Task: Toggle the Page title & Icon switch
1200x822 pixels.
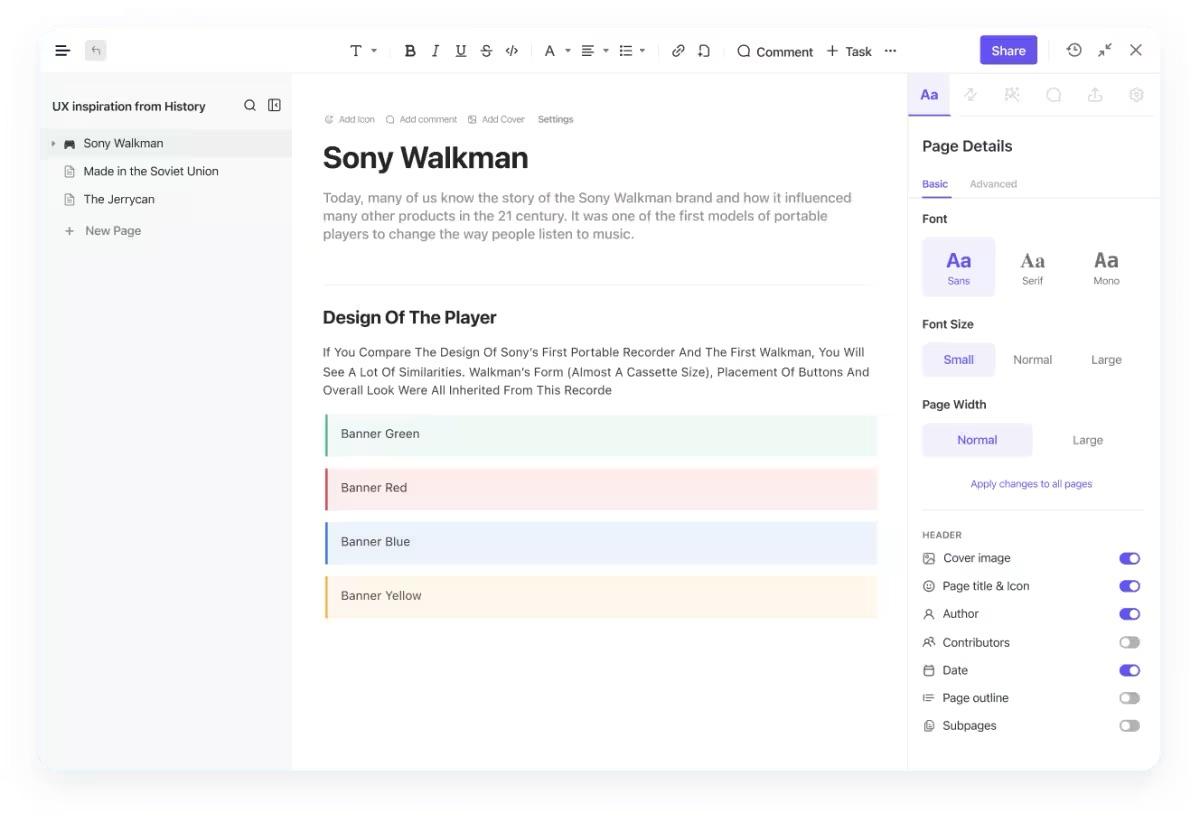Action: [x=1129, y=587]
